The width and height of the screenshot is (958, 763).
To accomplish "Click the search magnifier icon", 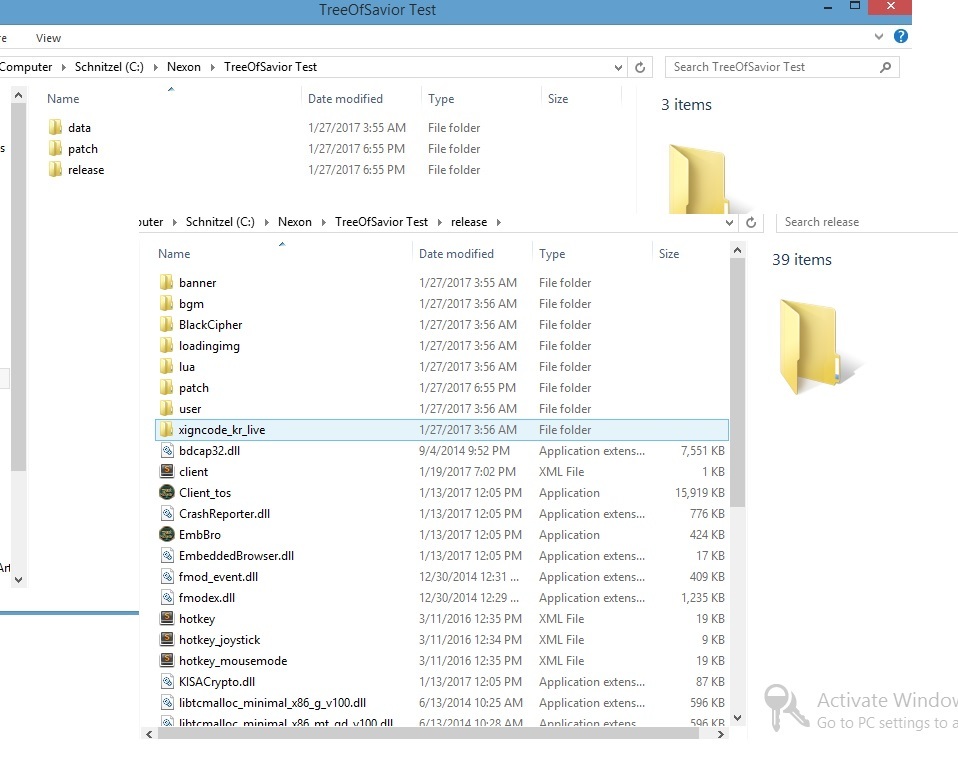I will click(885, 67).
